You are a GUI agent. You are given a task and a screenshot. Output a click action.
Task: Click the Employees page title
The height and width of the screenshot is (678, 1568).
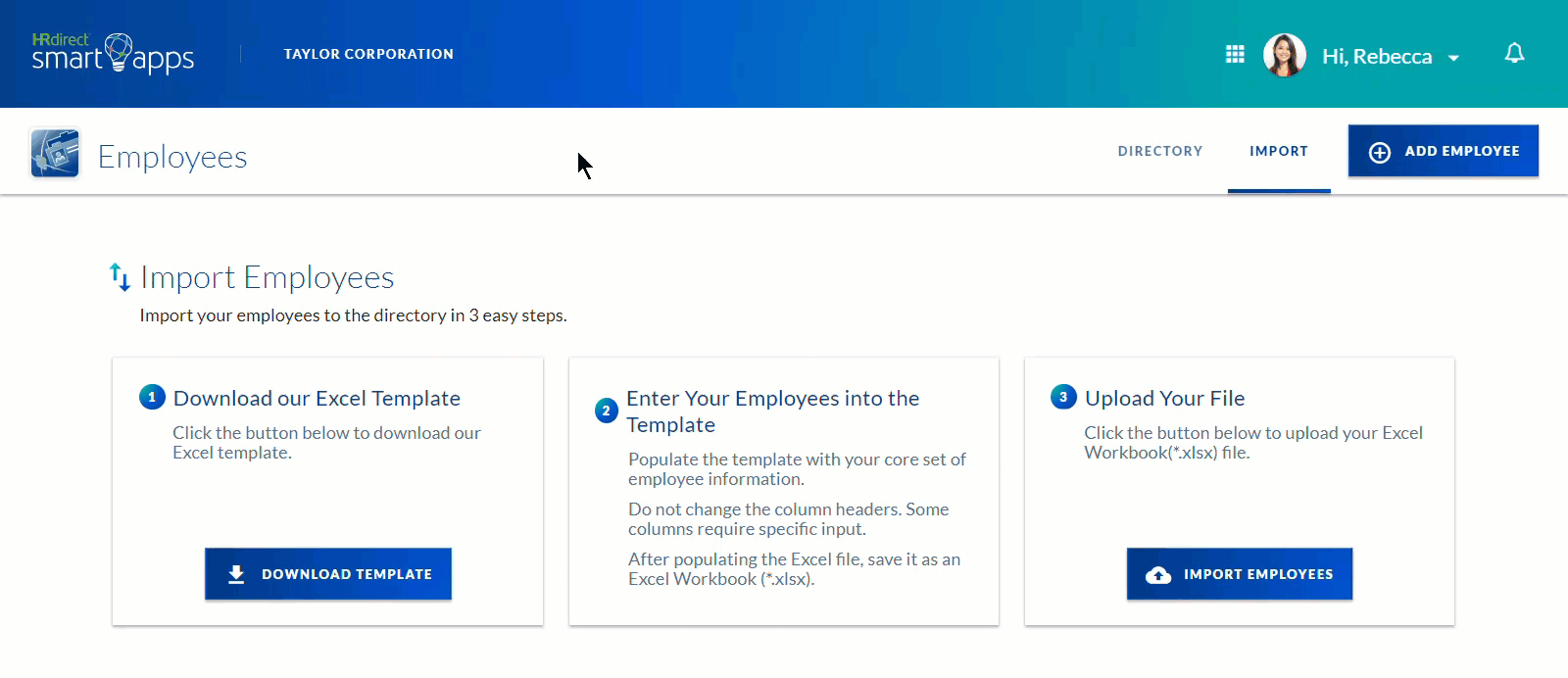(x=172, y=157)
